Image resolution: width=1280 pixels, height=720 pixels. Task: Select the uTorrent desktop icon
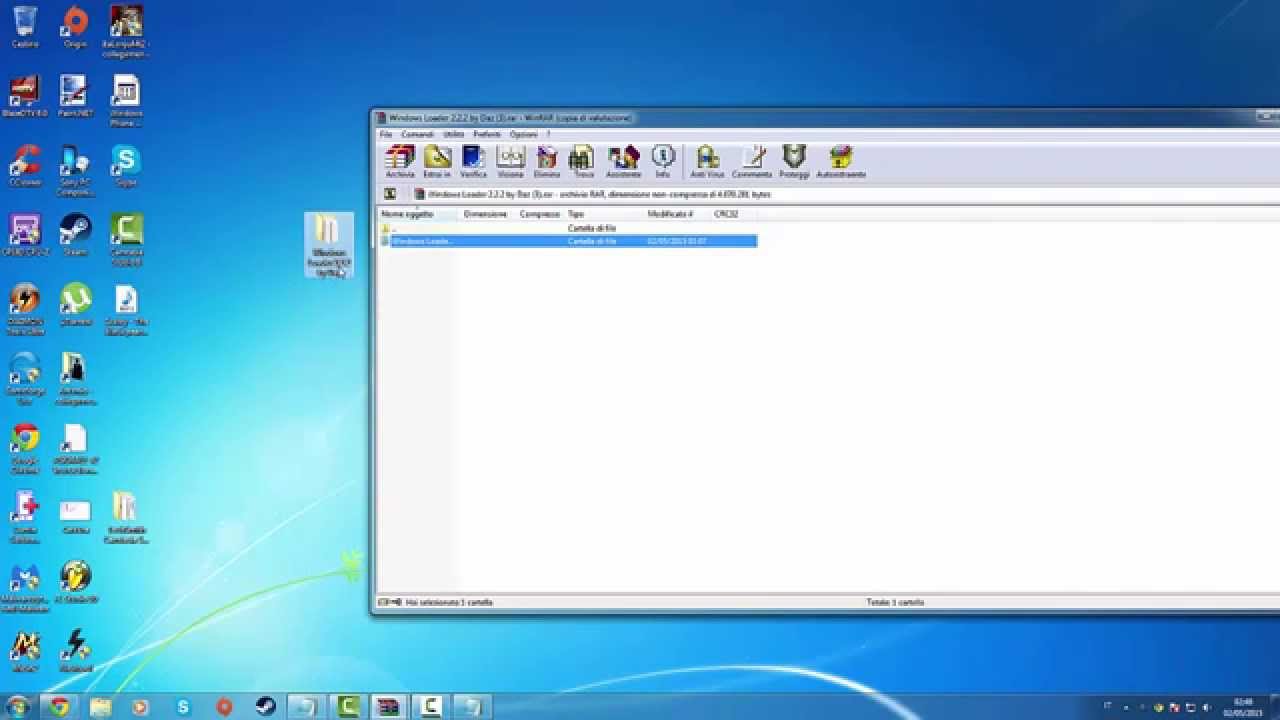(x=75, y=305)
